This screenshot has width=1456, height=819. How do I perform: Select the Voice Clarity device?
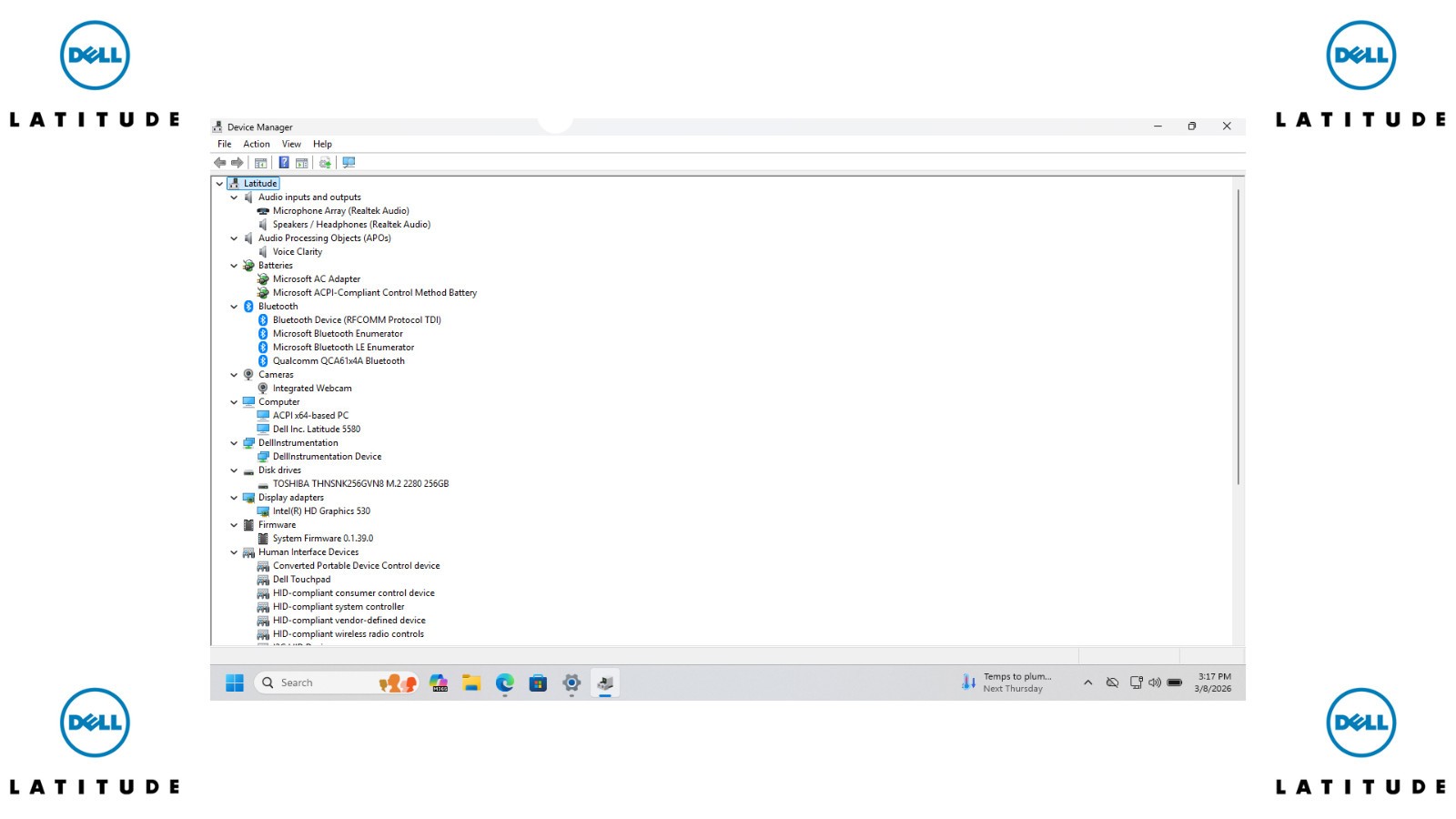coord(298,252)
